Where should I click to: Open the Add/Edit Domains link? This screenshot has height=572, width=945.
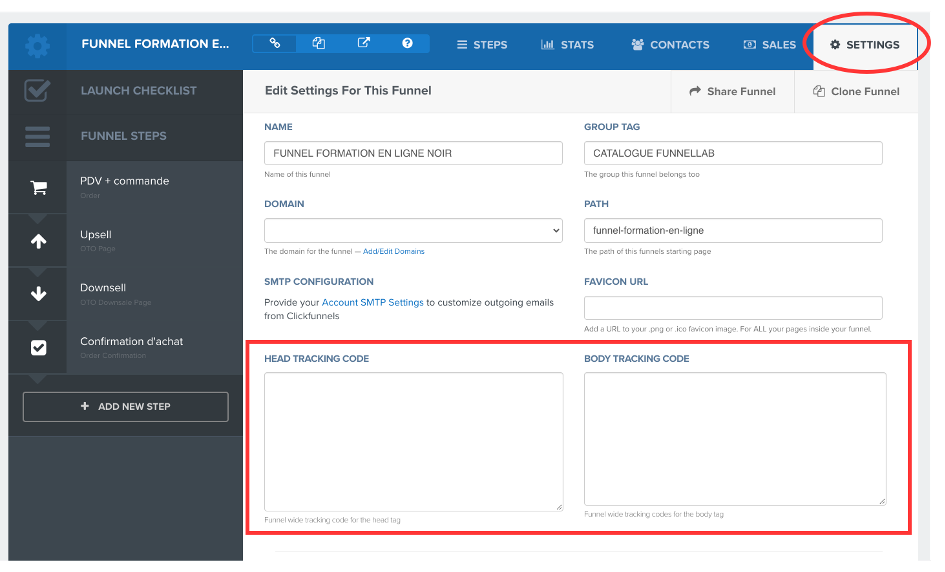point(394,251)
